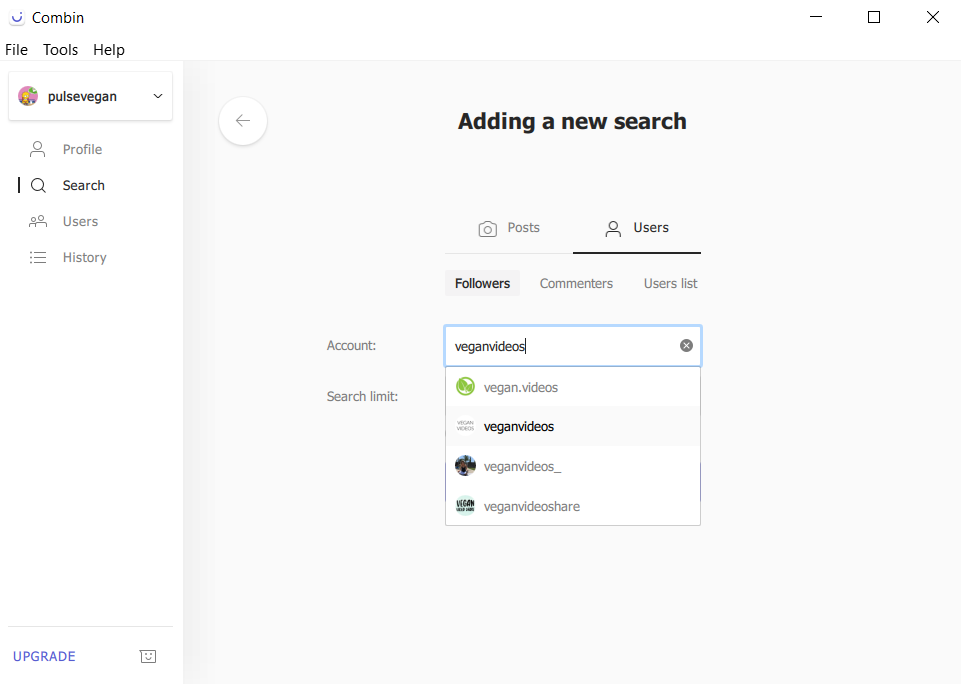Screen dimensions: 961x684
Task: Choose veganvideos_ from suggestions
Action: pyautogui.click(x=573, y=466)
